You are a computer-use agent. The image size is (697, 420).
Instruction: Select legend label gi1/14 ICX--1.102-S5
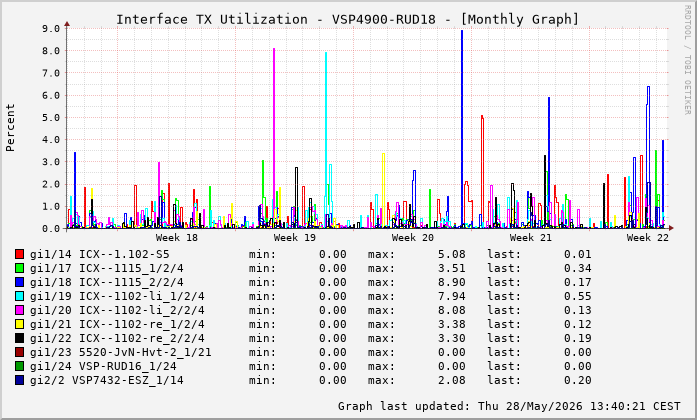[x=100, y=254]
